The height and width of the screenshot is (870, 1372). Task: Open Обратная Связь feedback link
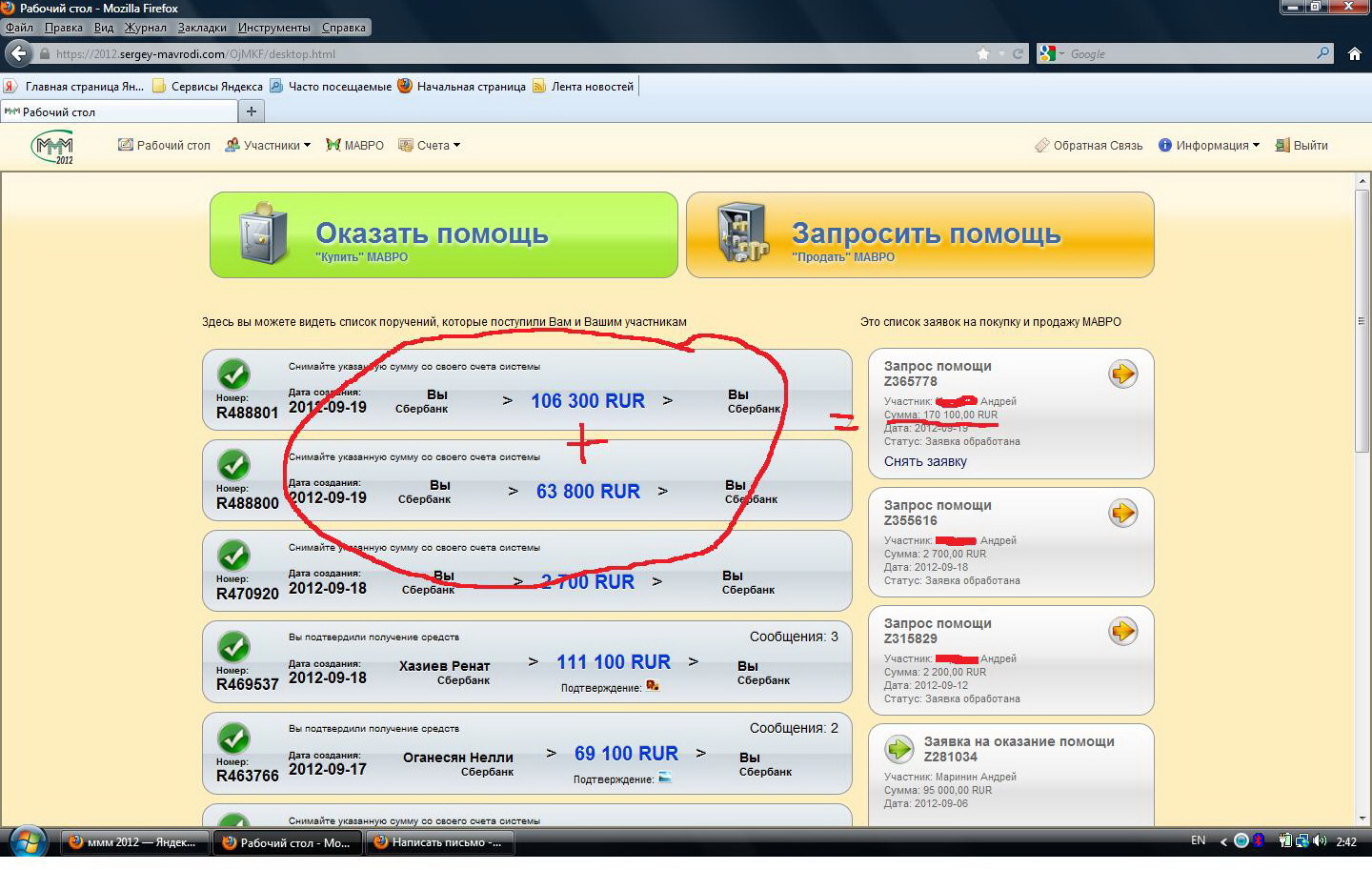coord(1089,146)
